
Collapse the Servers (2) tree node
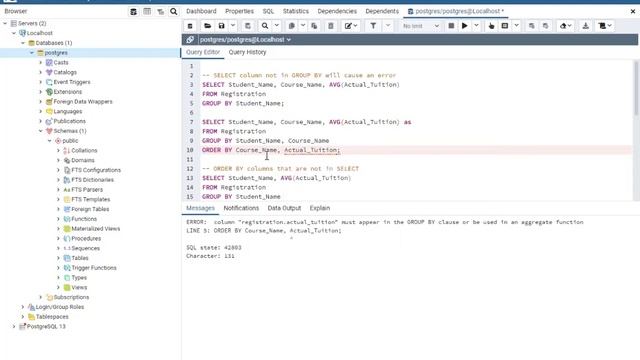pos(5,23)
